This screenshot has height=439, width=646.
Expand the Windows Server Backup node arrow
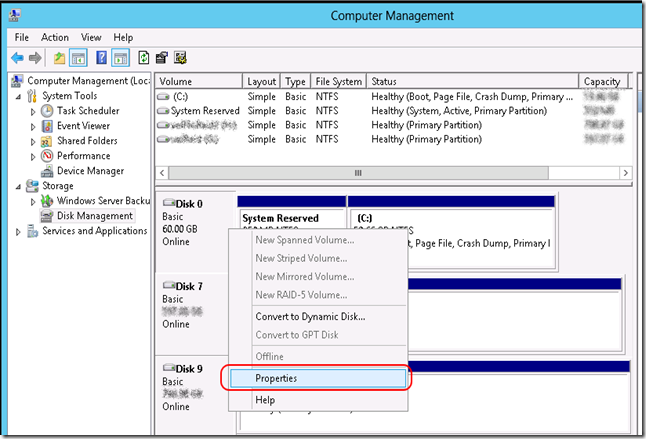(33, 202)
